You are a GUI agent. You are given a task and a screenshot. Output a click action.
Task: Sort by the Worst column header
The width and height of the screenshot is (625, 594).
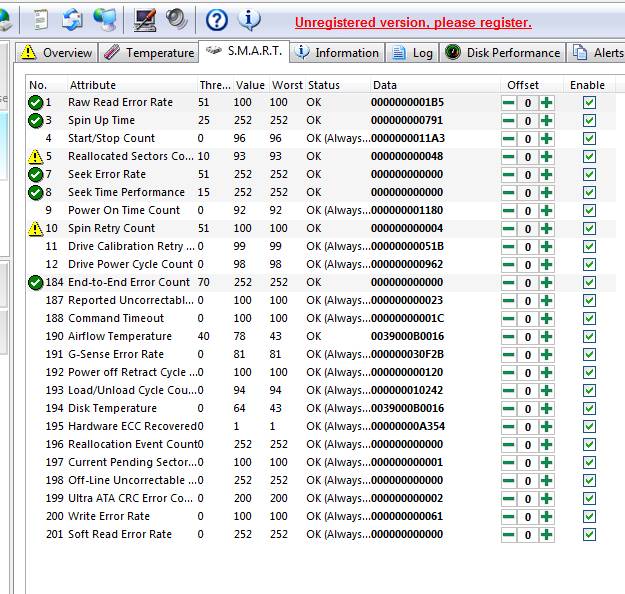[287, 85]
